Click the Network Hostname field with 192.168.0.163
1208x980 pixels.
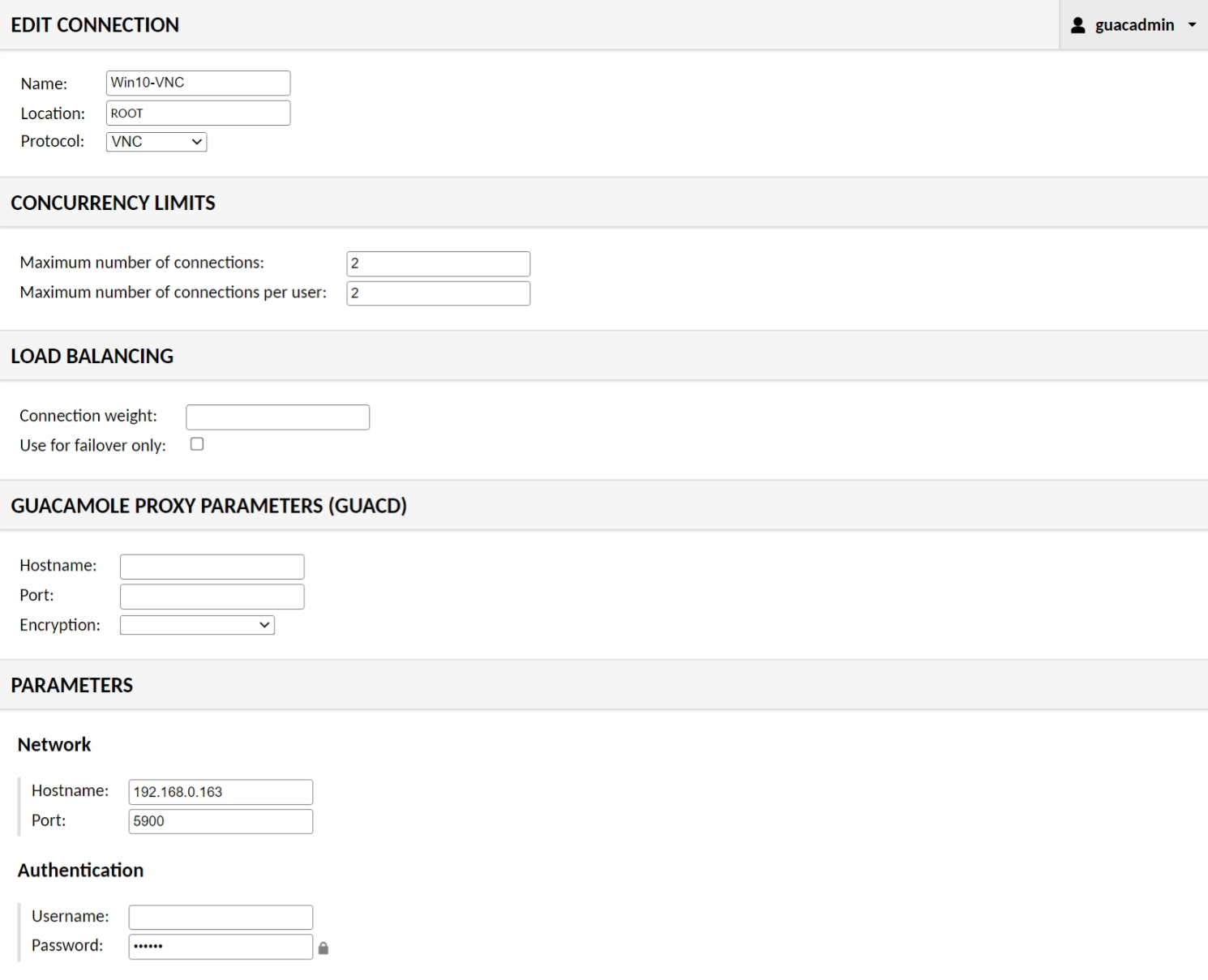tap(221, 792)
